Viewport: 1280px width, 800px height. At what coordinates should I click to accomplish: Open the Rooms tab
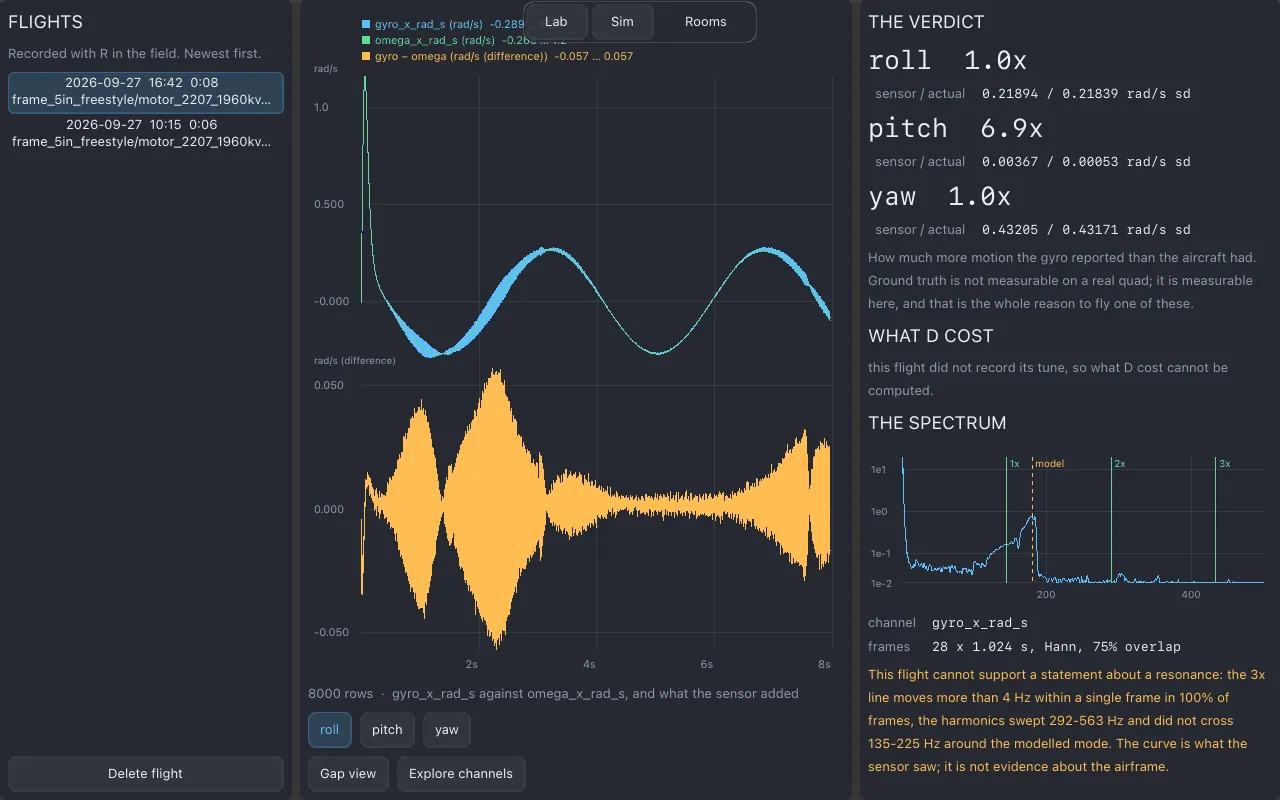point(705,22)
